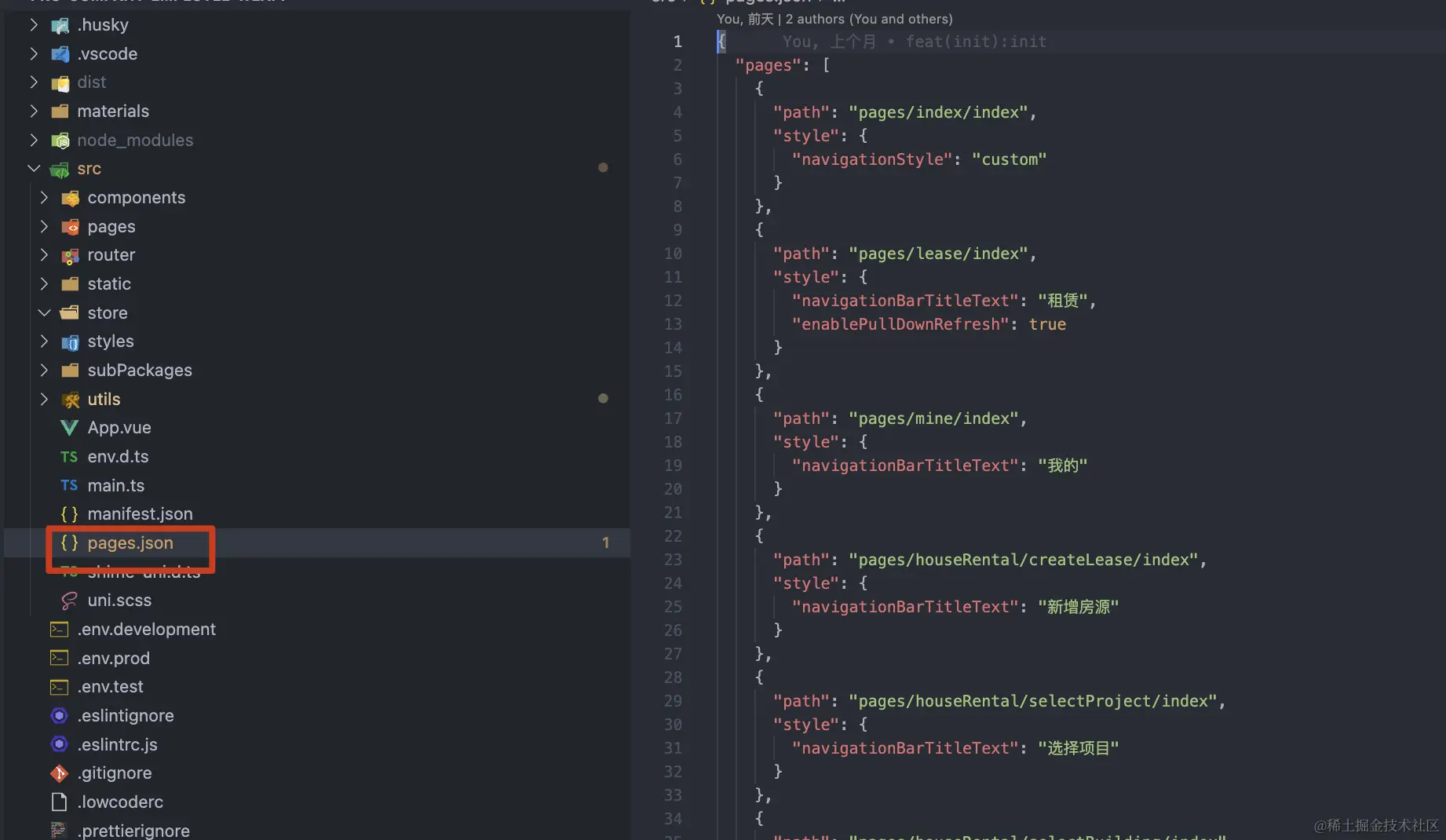Image resolution: width=1446 pixels, height=840 pixels.
Task: Expand the subPackages folder chevron
Action: [44, 371]
